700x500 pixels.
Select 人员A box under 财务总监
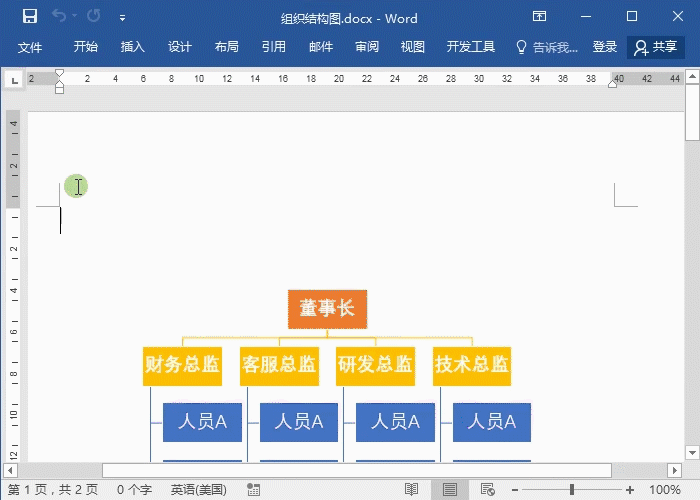tap(202, 422)
